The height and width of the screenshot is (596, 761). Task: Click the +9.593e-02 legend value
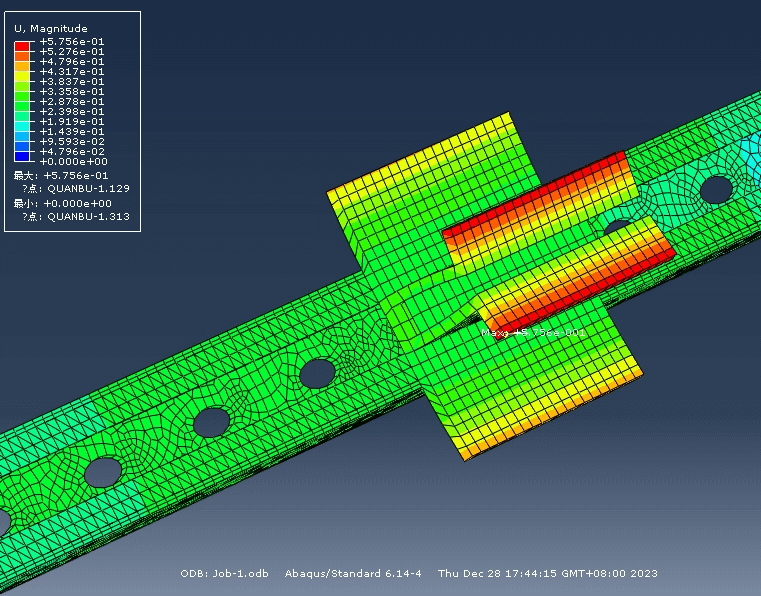72,141
